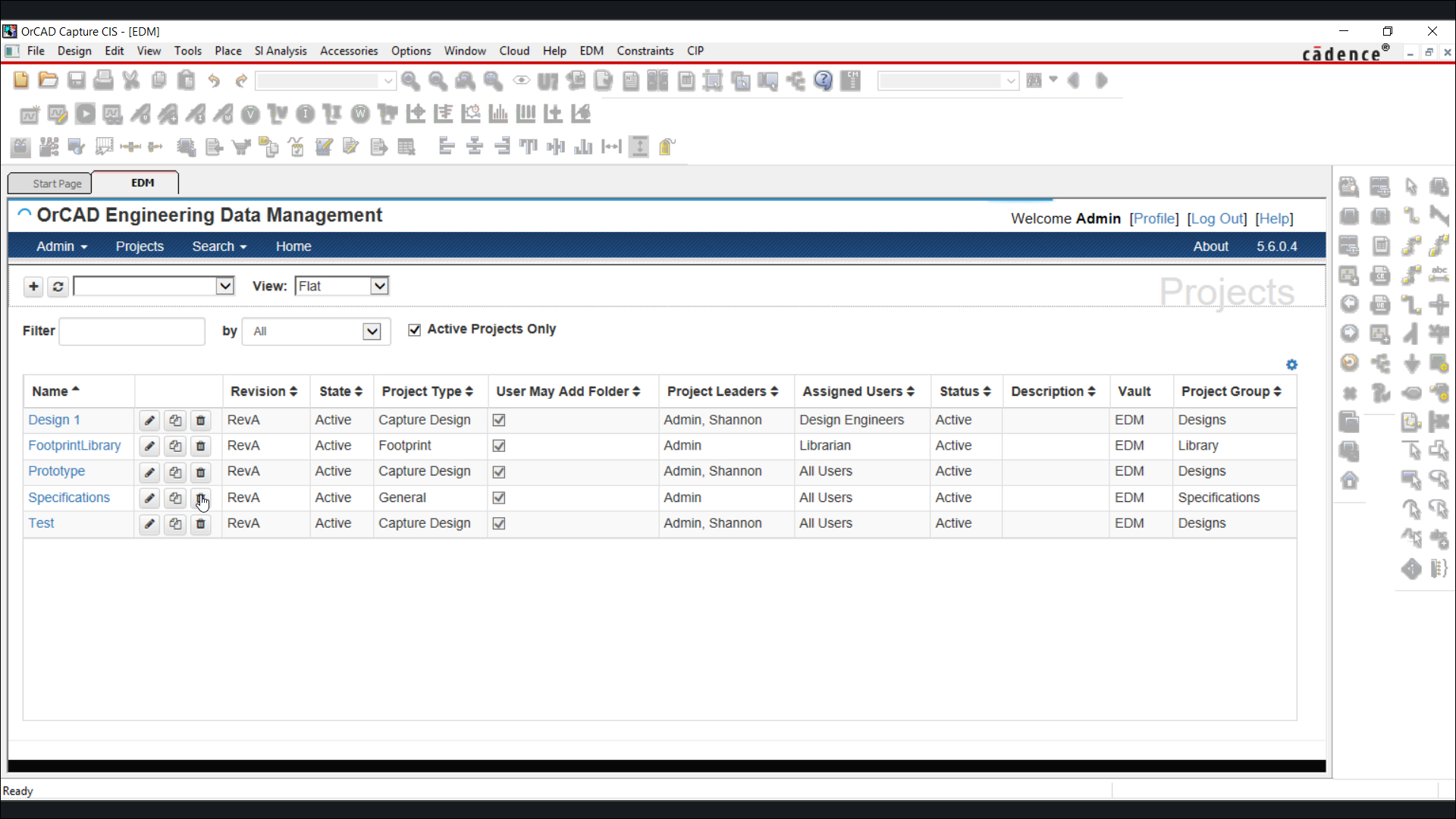Screen dimensions: 1456x819
Task: Open the File menu
Action: click(36, 51)
